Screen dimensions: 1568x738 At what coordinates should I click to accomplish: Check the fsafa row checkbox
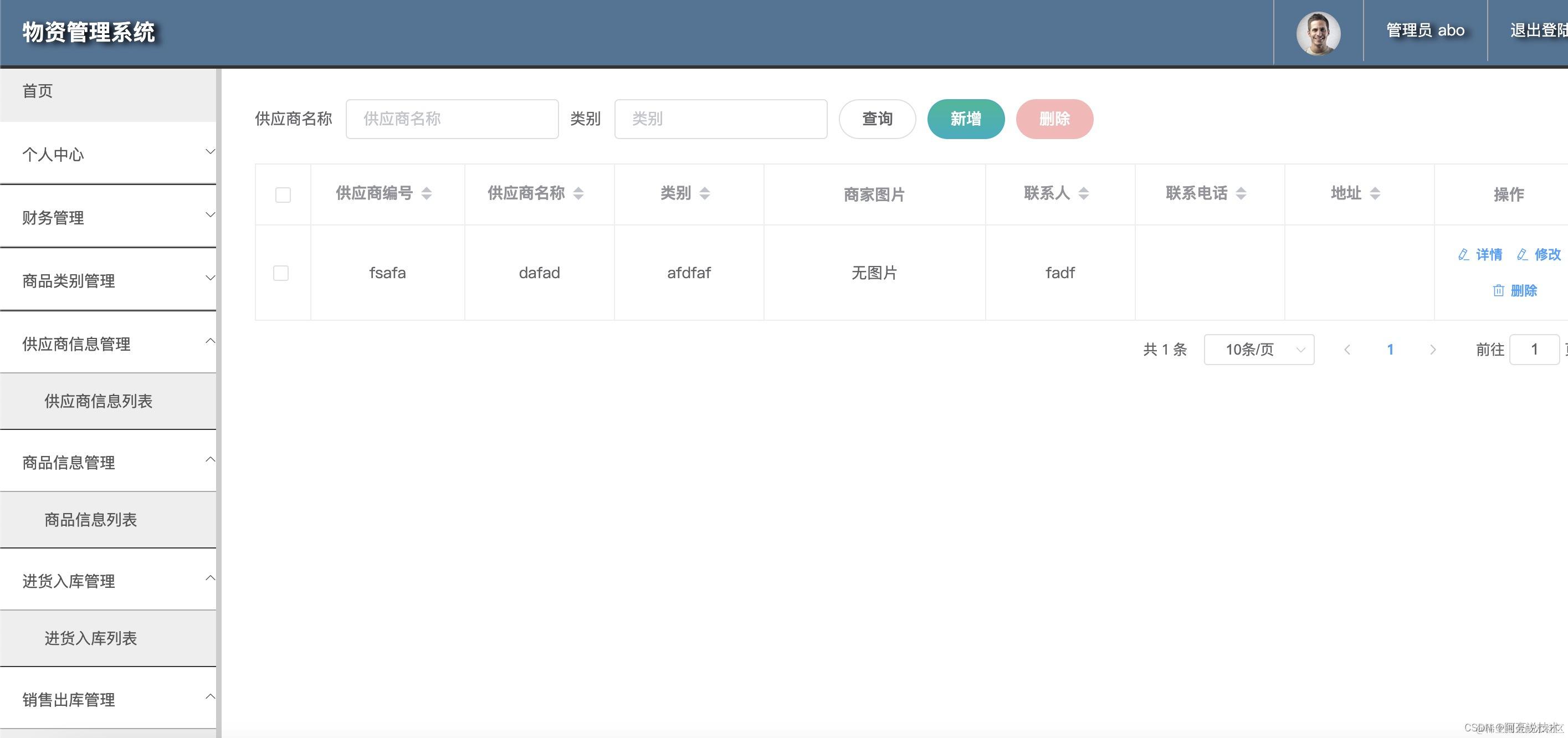pos(281,273)
